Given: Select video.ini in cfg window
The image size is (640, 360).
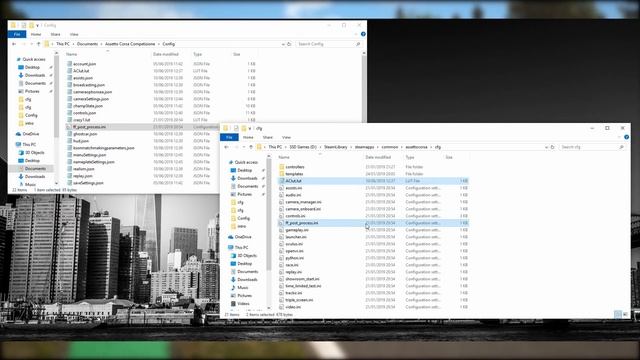Looking at the screenshot, I should [293, 307].
